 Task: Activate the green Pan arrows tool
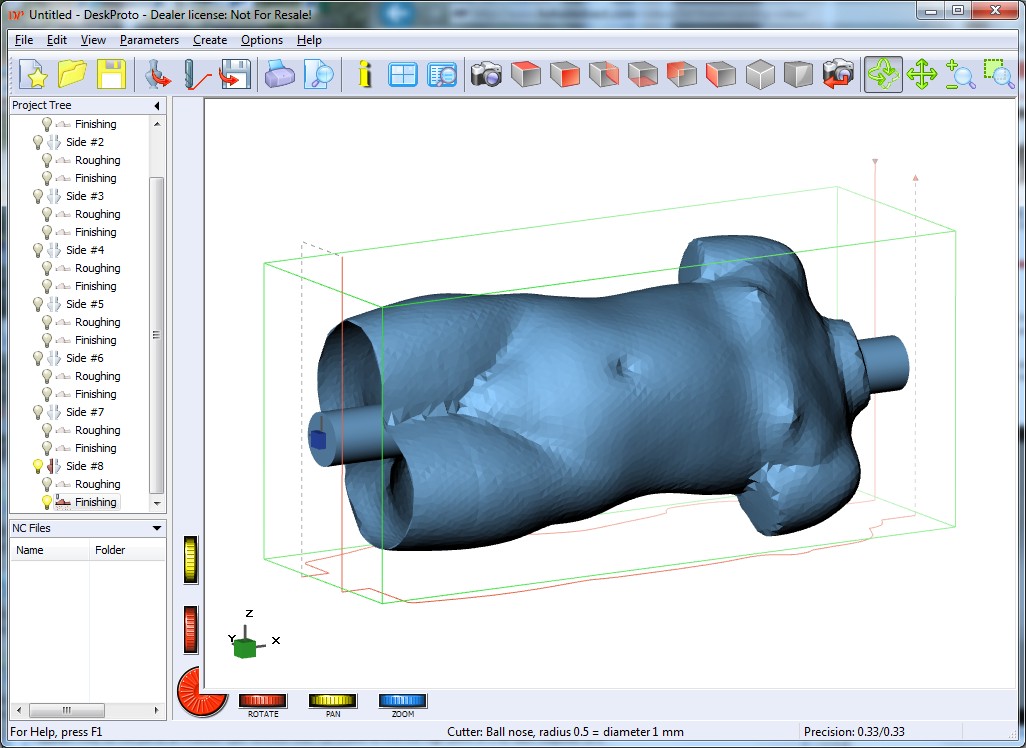921,75
